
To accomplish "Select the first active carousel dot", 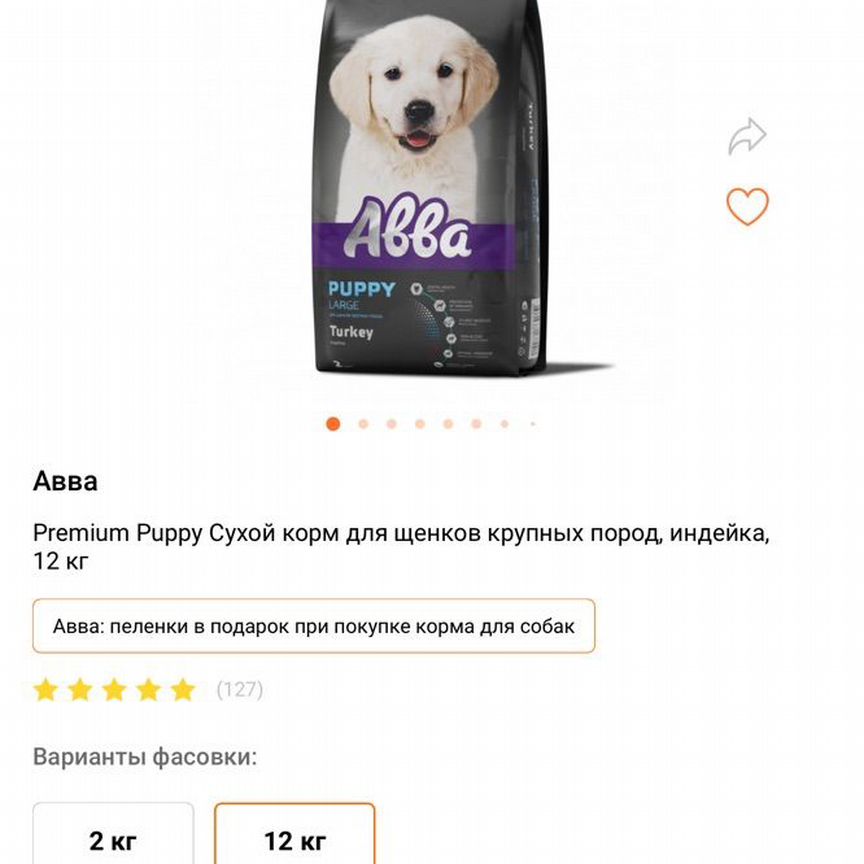I will [333, 424].
